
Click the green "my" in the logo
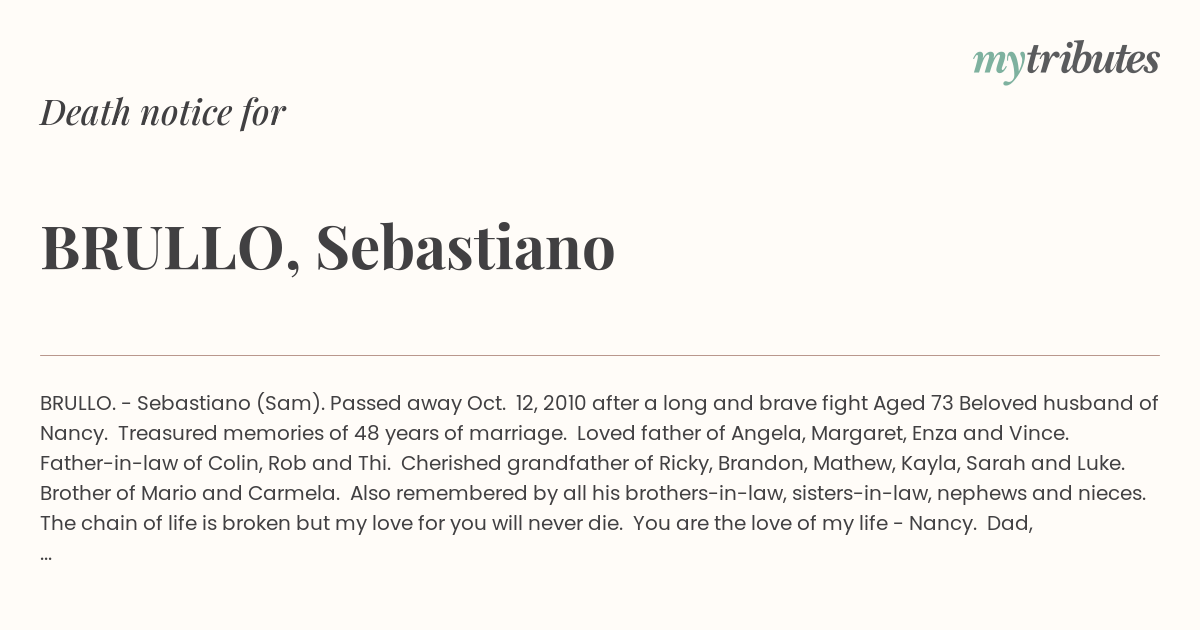(x=998, y=65)
